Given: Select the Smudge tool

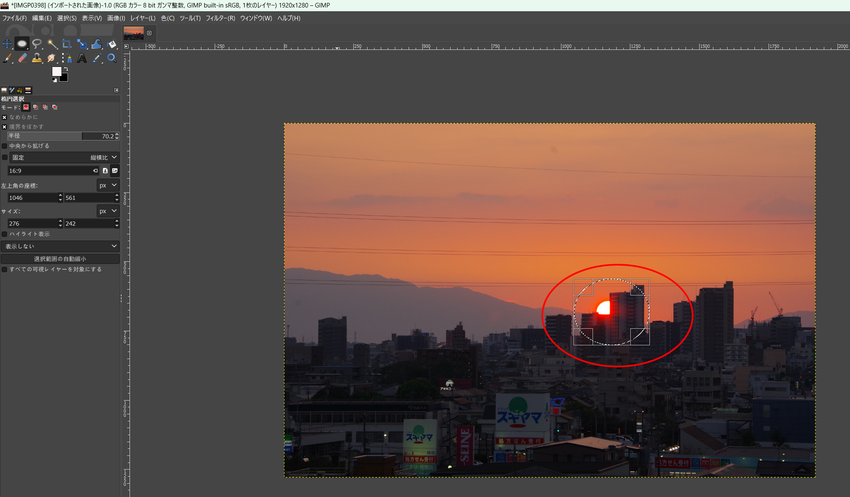Looking at the screenshot, I should click(x=51, y=58).
